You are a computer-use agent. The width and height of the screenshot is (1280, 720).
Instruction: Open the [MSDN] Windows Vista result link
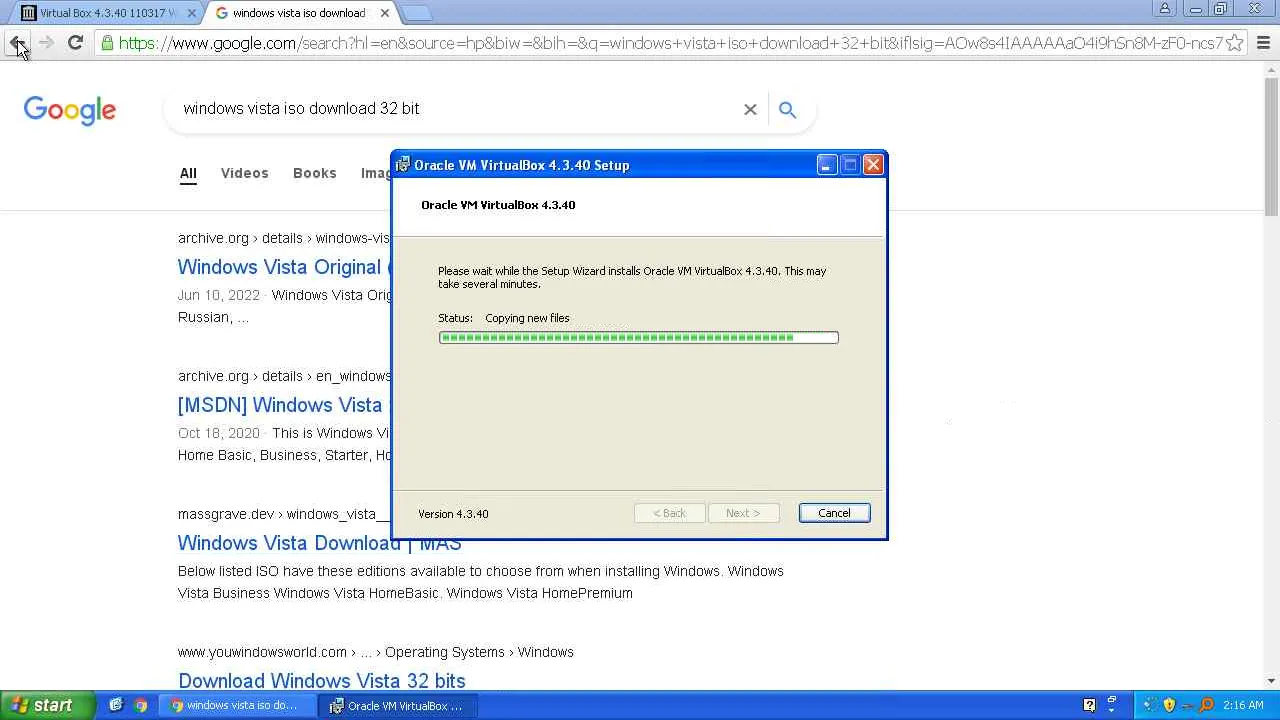click(x=284, y=405)
